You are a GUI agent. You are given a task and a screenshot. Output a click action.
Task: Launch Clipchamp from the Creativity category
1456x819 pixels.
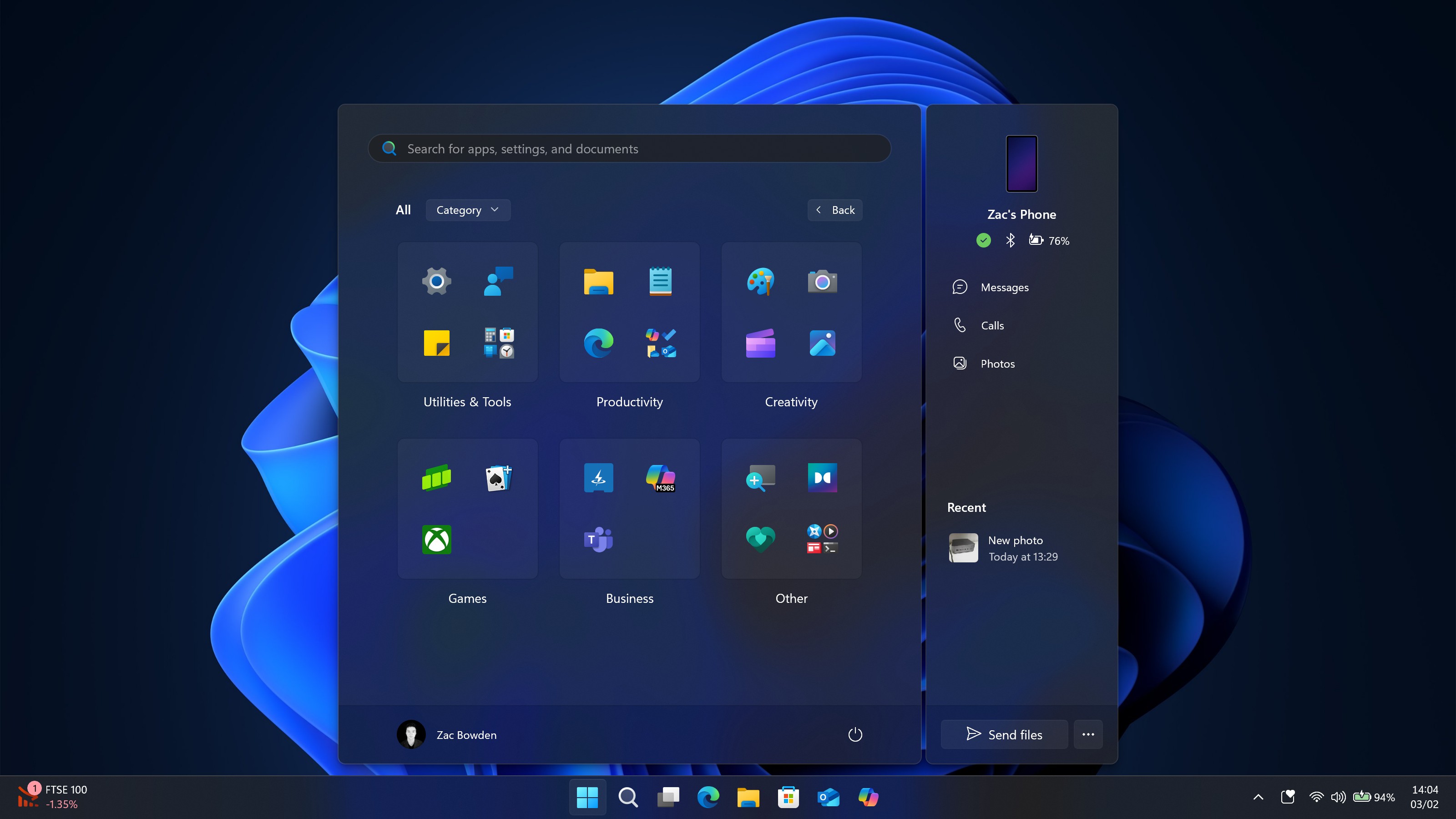(760, 343)
